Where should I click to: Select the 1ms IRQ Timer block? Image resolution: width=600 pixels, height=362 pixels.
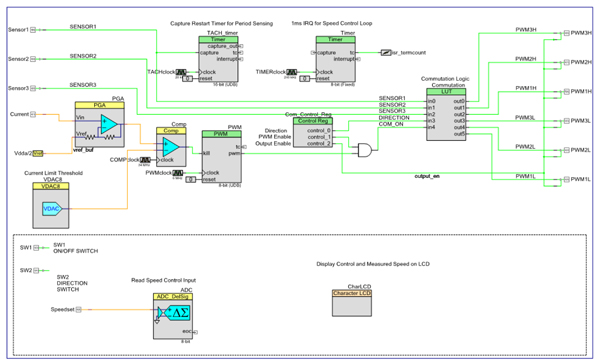coord(336,59)
